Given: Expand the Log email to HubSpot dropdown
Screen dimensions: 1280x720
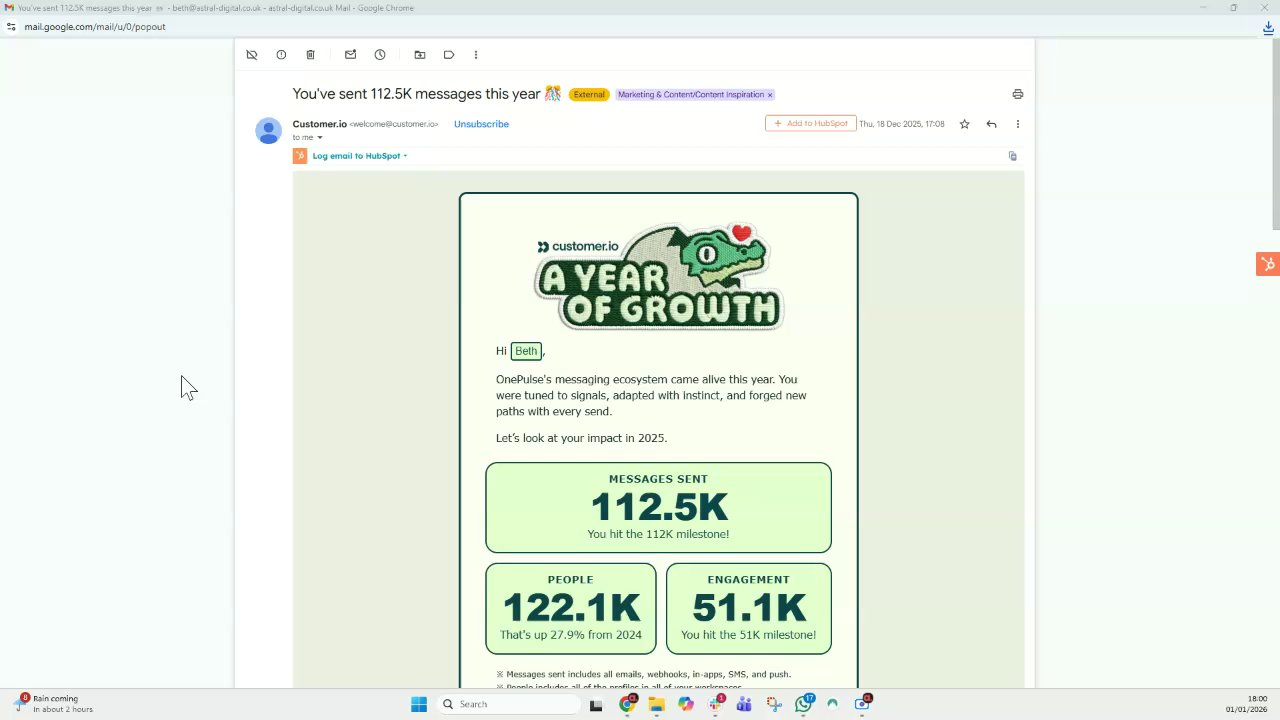Looking at the screenshot, I should [405, 156].
